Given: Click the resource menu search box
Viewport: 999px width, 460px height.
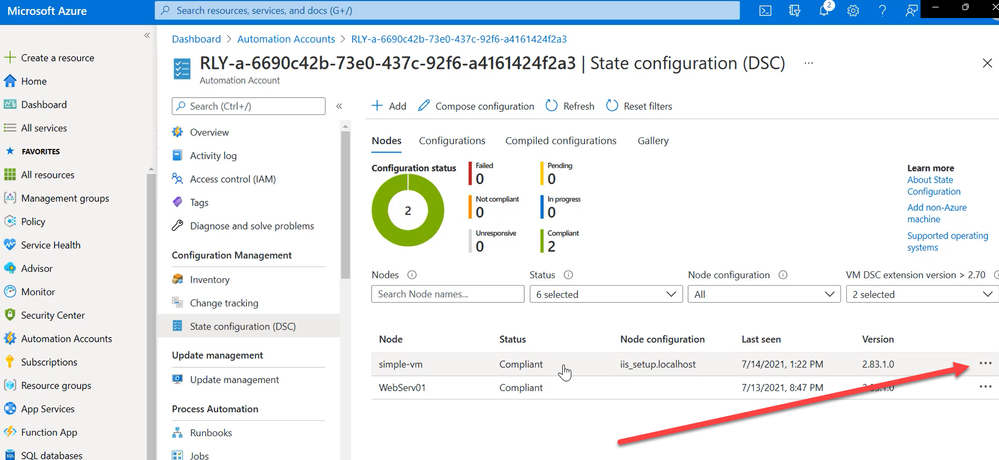Looking at the screenshot, I should click(x=248, y=106).
